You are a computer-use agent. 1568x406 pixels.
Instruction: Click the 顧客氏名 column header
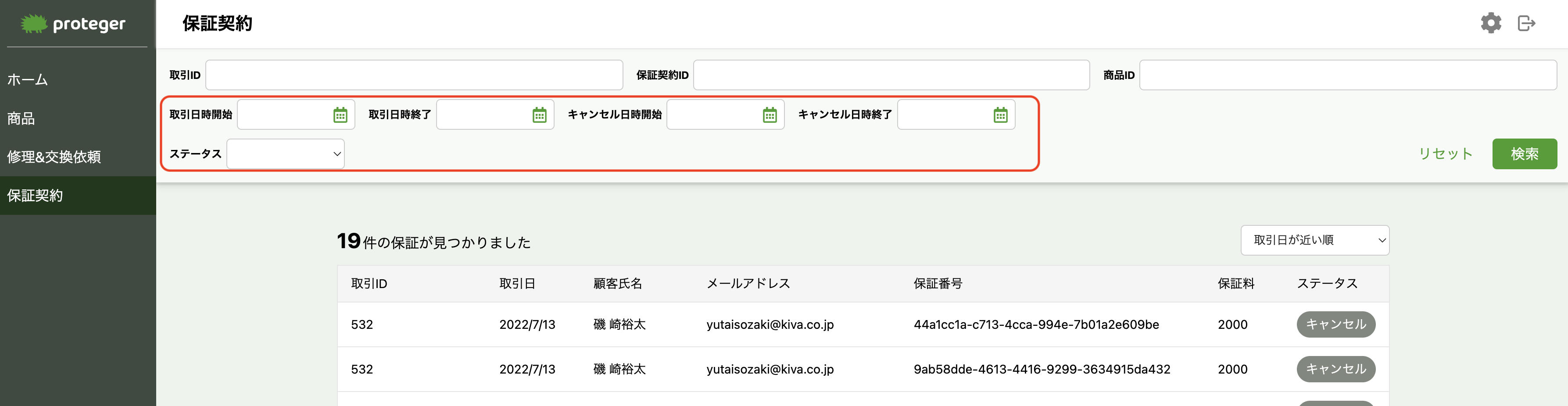618,284
